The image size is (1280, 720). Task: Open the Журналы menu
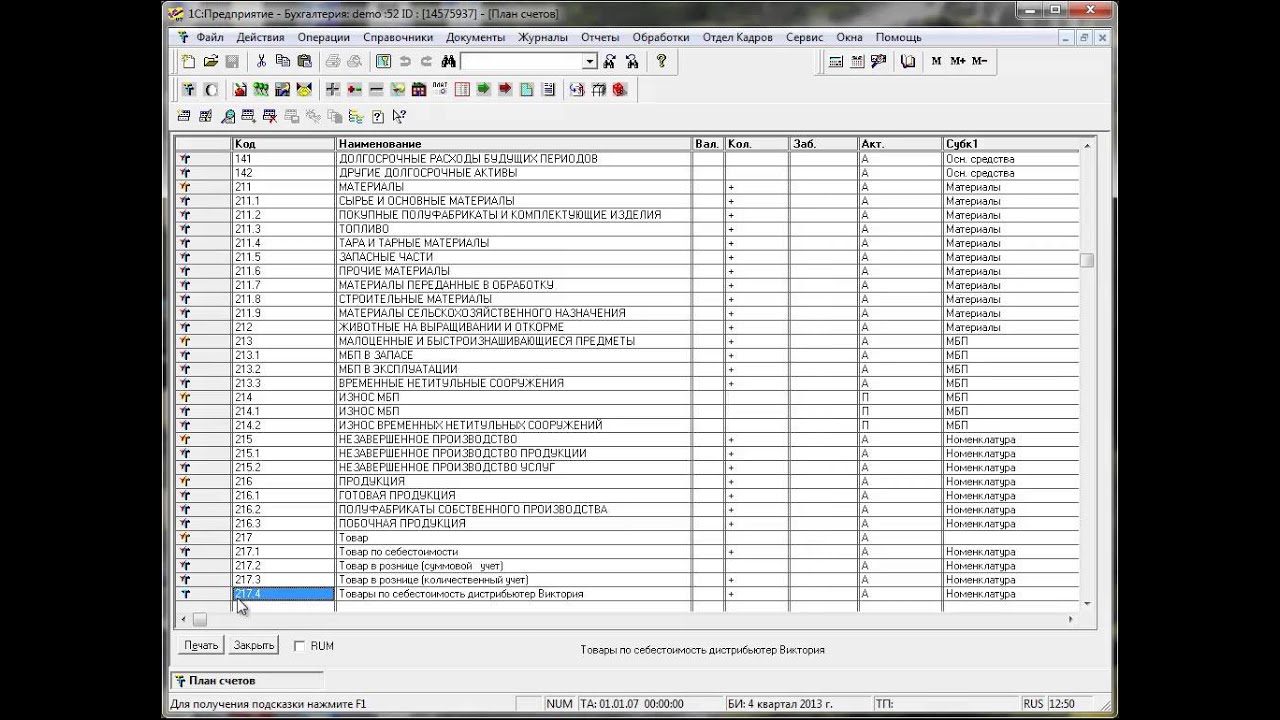(543, 37)
